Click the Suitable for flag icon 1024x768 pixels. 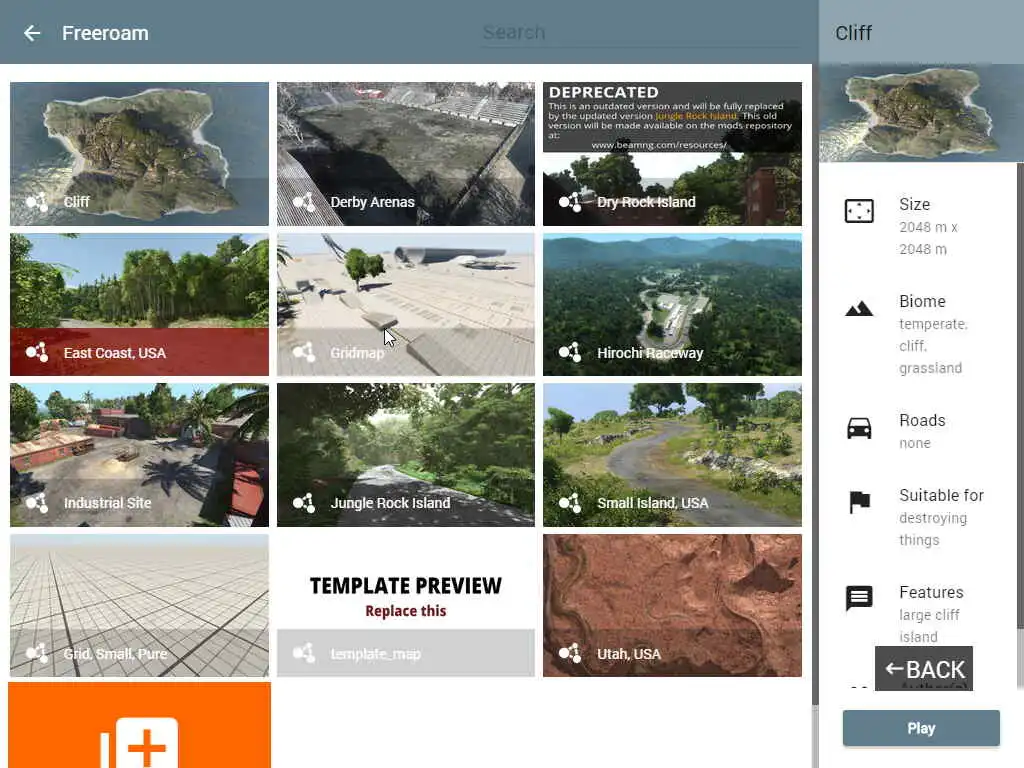click(859, 502)
